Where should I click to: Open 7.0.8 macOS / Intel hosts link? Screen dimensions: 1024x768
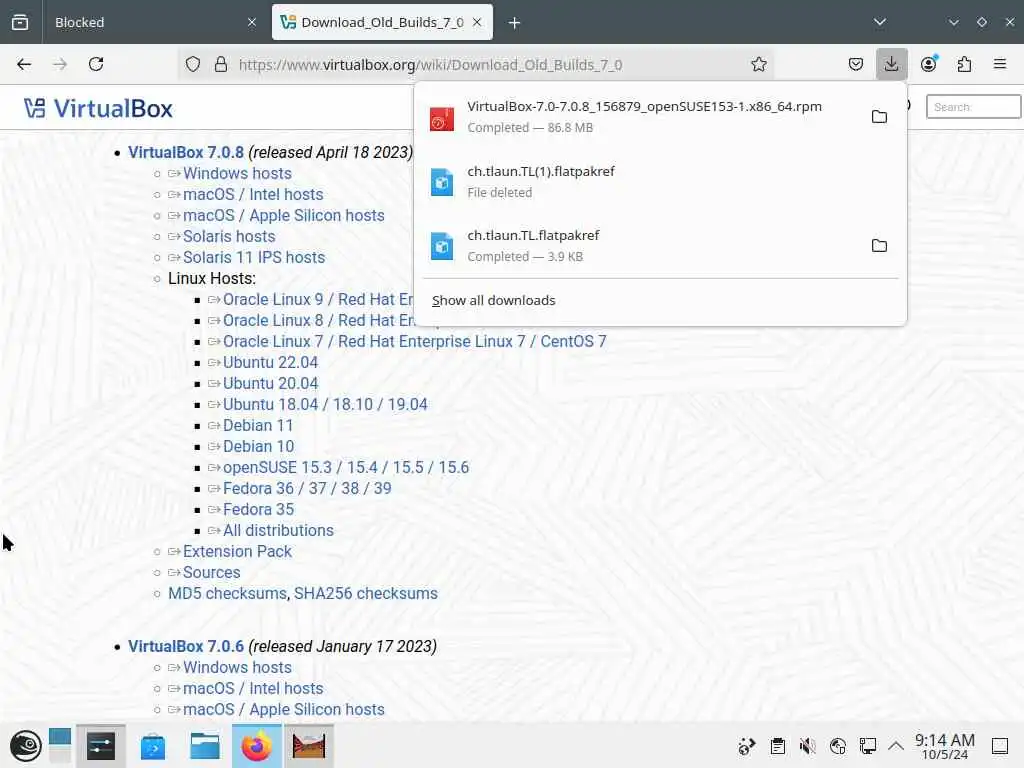tap(253, 194)
